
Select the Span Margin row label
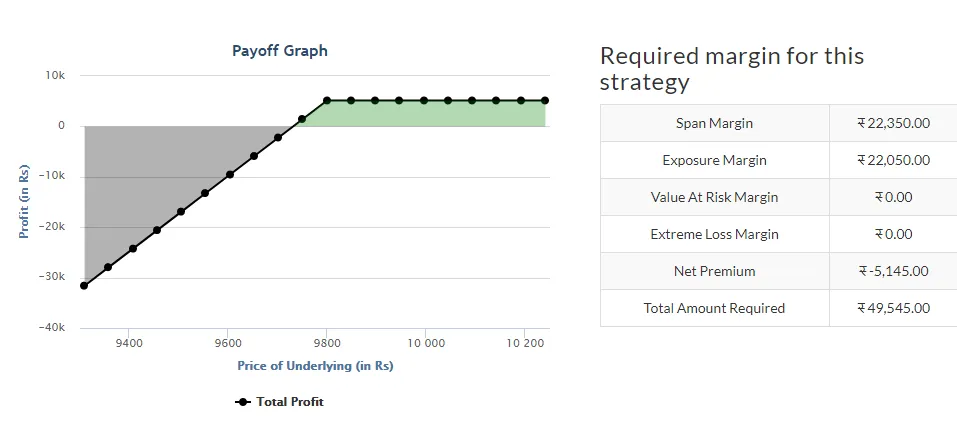click(714, 123)
